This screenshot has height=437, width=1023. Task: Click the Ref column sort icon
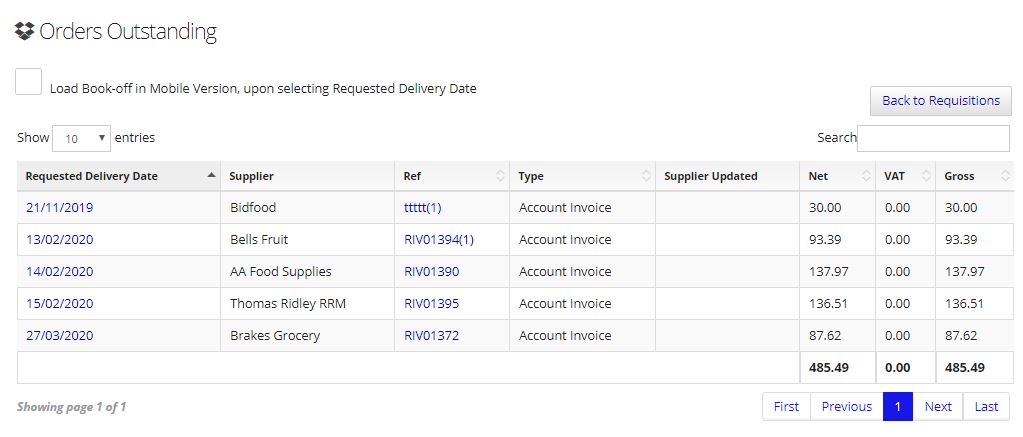click(x=500, y=176)
